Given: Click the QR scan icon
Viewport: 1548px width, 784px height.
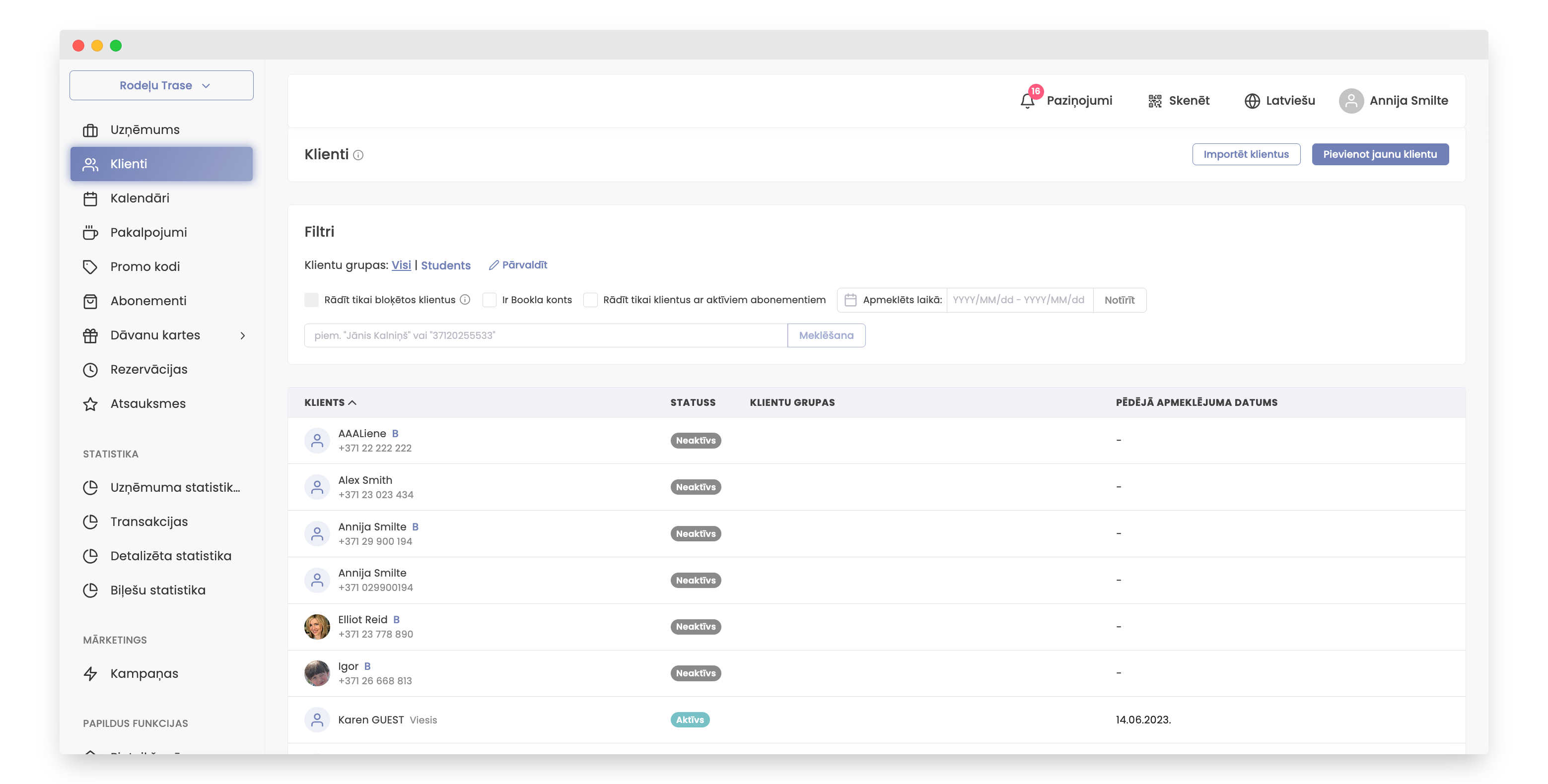Looking at the screenshot, I should [1154, 101].
